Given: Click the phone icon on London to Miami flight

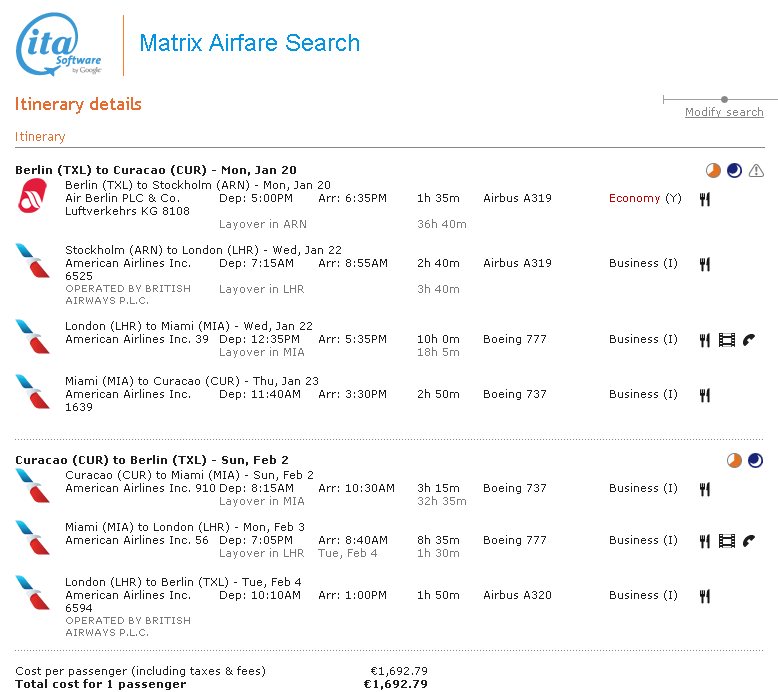Looking at the screenshot, I should pyautogui.click(x=748, y=340).
